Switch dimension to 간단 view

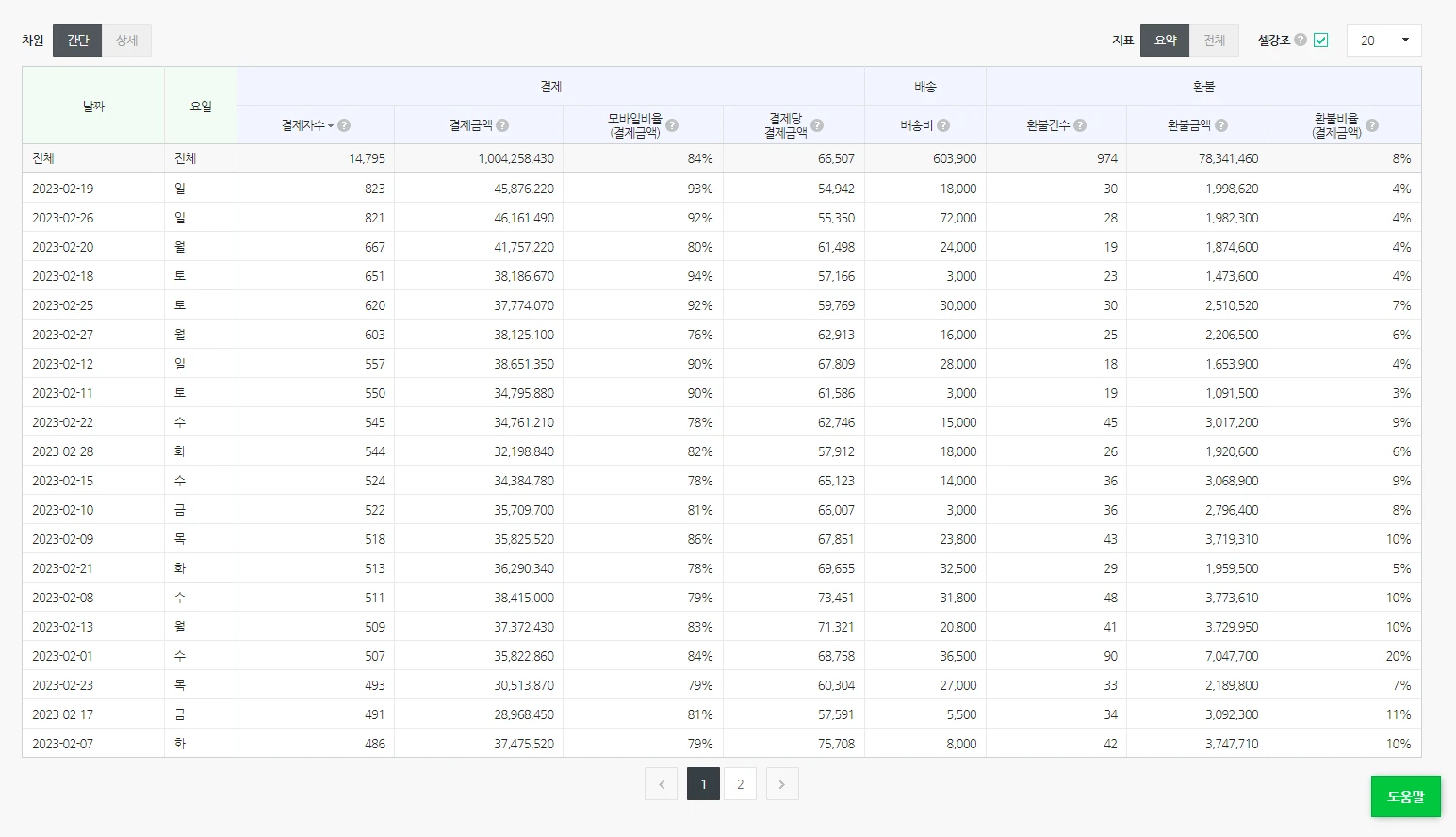click(77, 40)
